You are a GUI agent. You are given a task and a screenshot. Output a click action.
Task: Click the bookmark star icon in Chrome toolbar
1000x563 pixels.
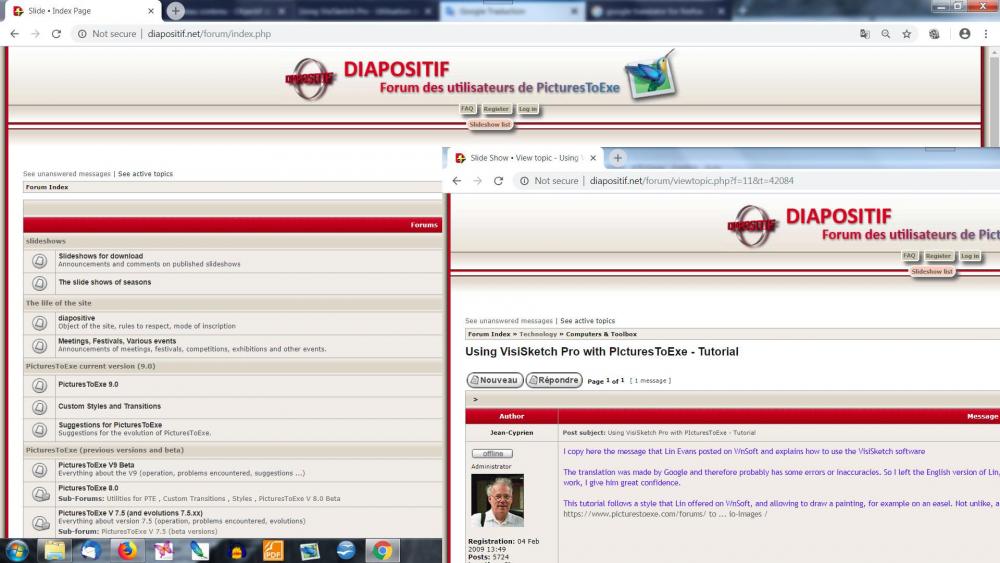(907, 34)
